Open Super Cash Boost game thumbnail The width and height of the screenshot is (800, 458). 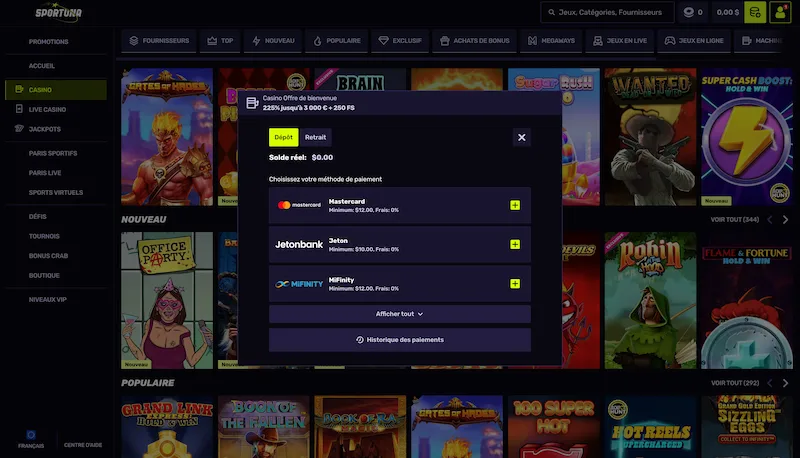[747, 137]
